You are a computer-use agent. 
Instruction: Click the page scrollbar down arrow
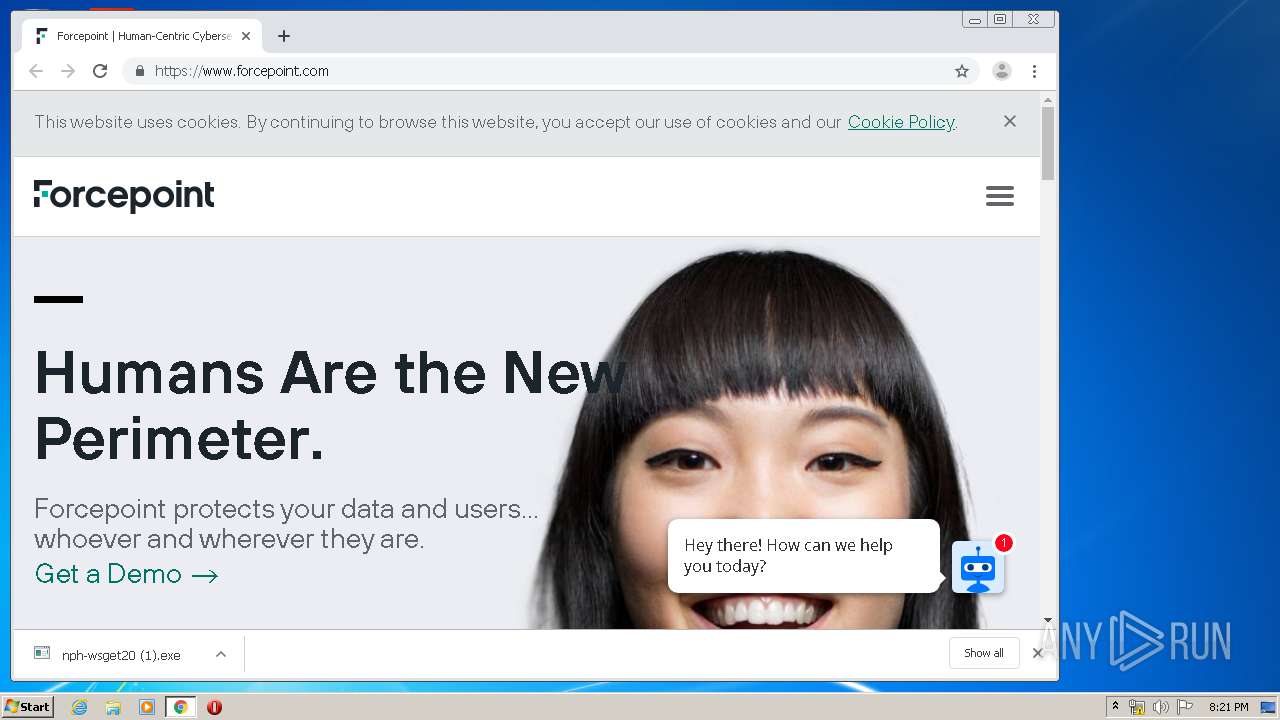point(1048,621)
